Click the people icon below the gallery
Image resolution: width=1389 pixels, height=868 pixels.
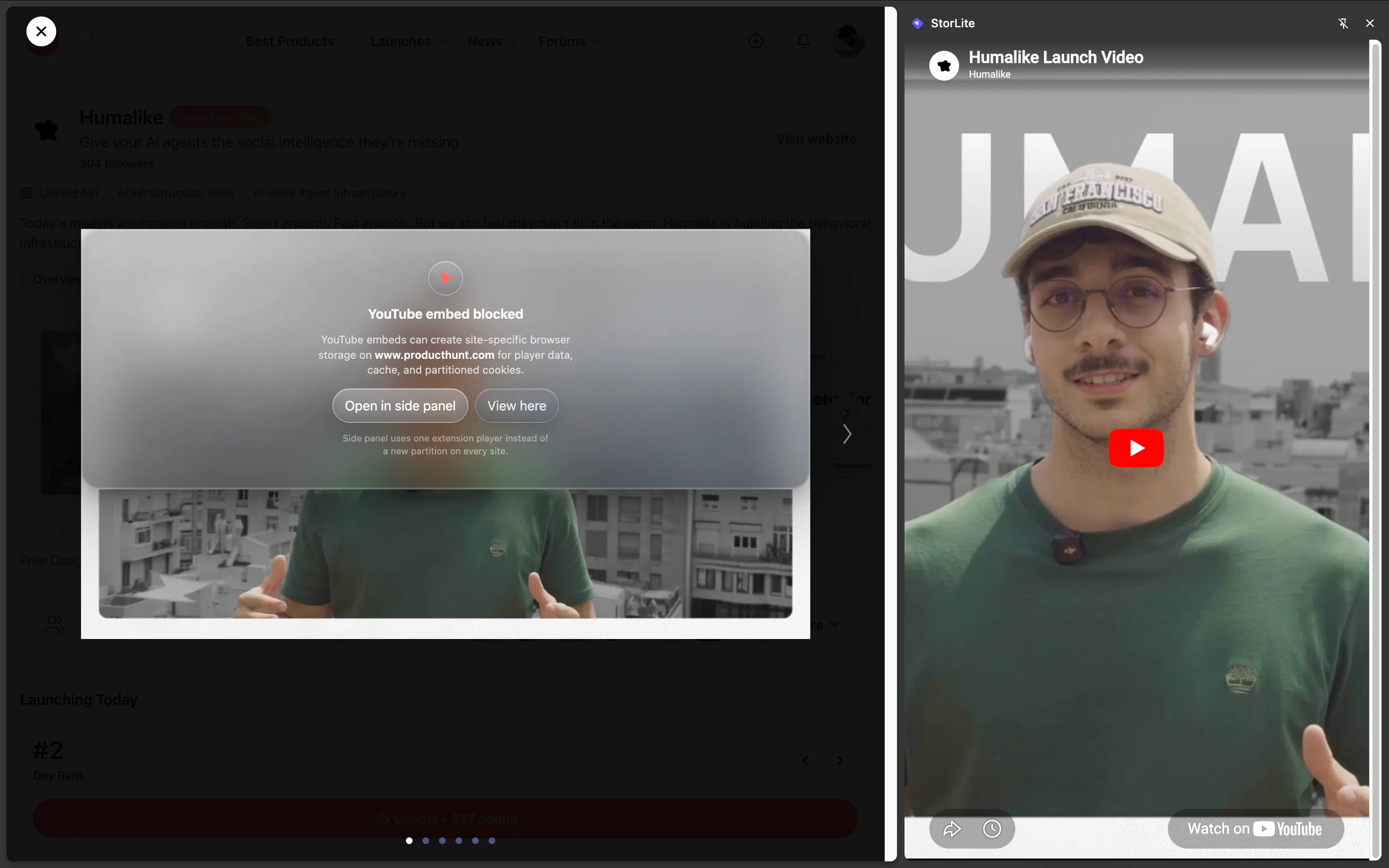point(54,625)
